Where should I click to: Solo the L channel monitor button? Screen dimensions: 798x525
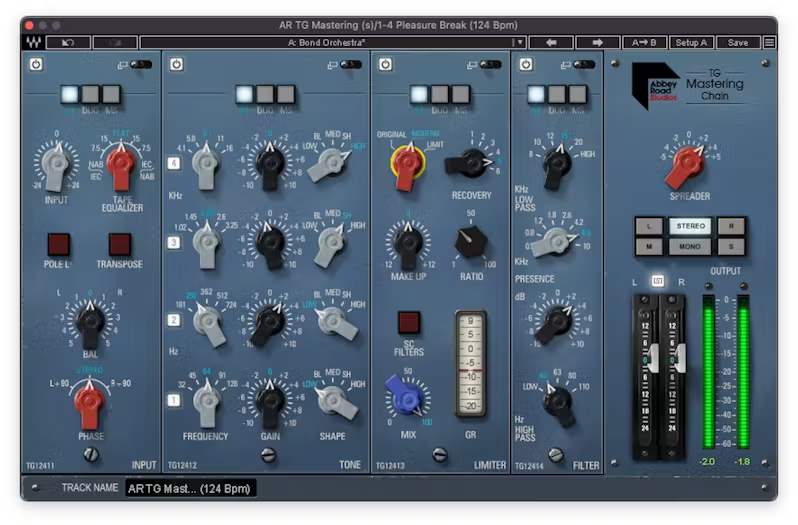649,226
